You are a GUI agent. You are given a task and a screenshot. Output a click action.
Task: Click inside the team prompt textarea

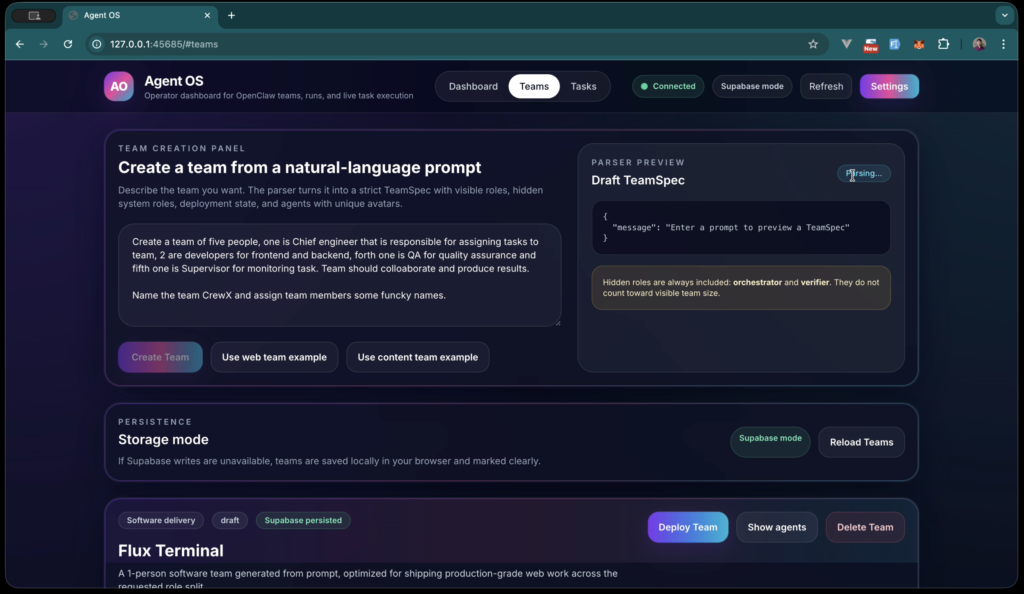[x=340, y=275]
